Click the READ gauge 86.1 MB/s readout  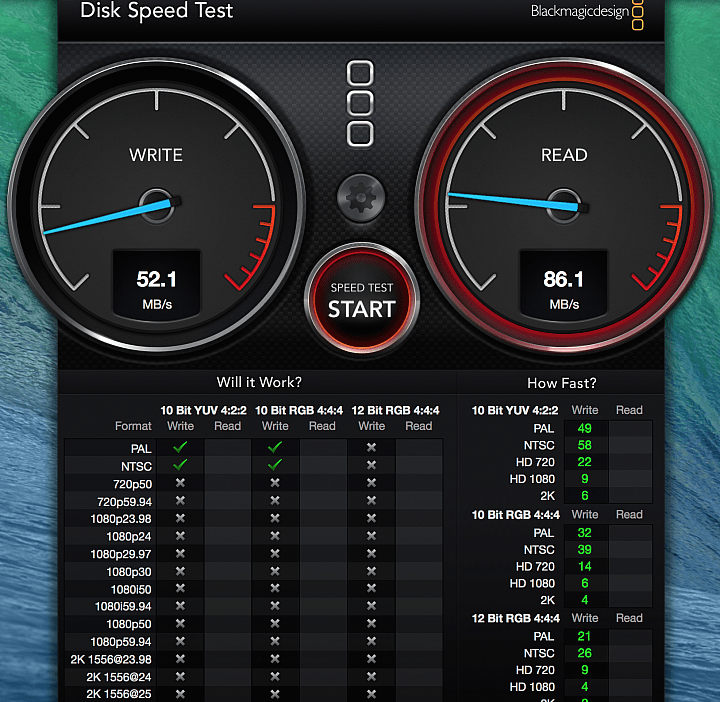coord(563,284)
